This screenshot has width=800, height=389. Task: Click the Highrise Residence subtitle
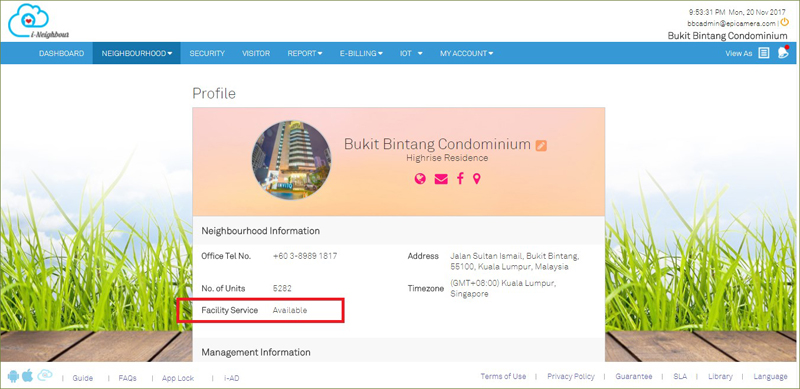447,158
